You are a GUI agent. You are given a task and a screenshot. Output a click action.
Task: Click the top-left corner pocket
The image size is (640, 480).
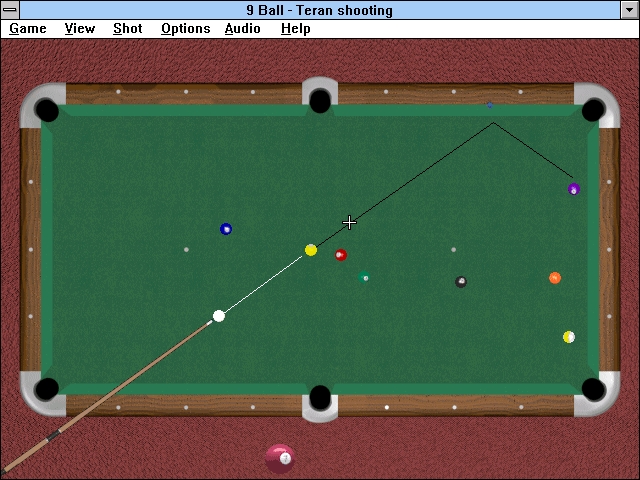[47, 109]
